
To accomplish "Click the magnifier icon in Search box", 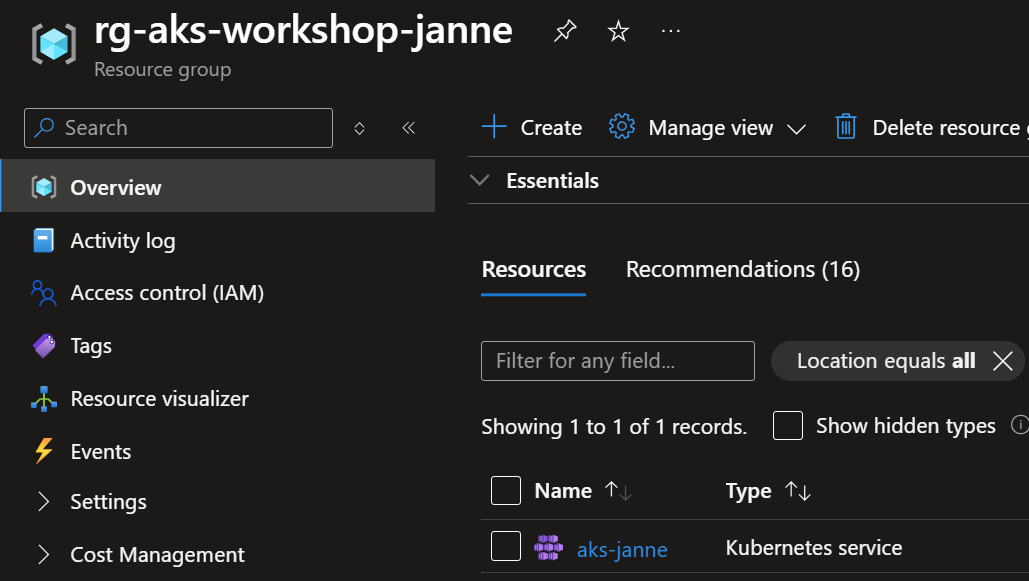I will (x=44, y=127).
